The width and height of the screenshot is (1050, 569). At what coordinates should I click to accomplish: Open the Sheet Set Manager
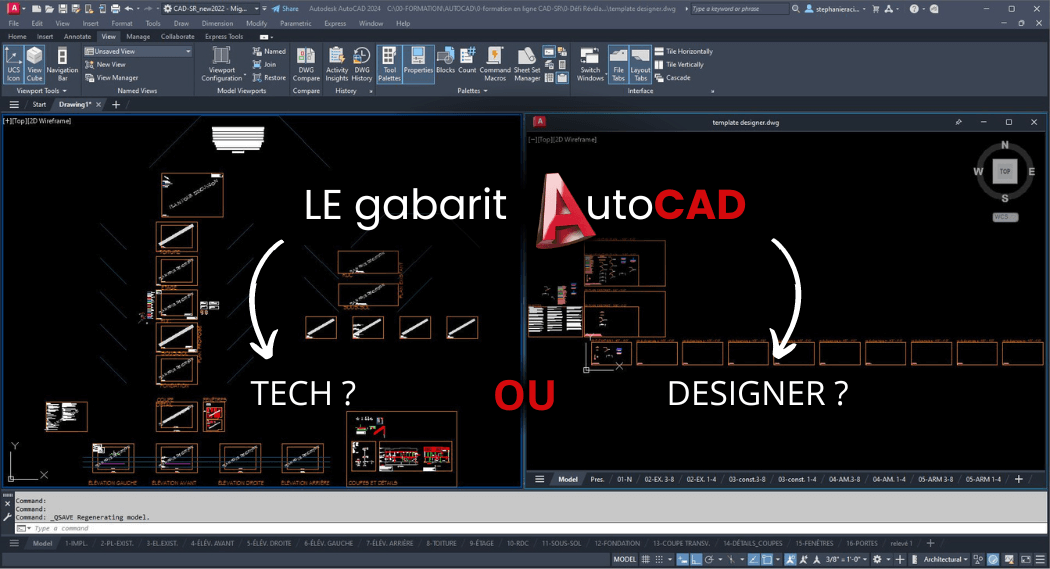[526, 64]
